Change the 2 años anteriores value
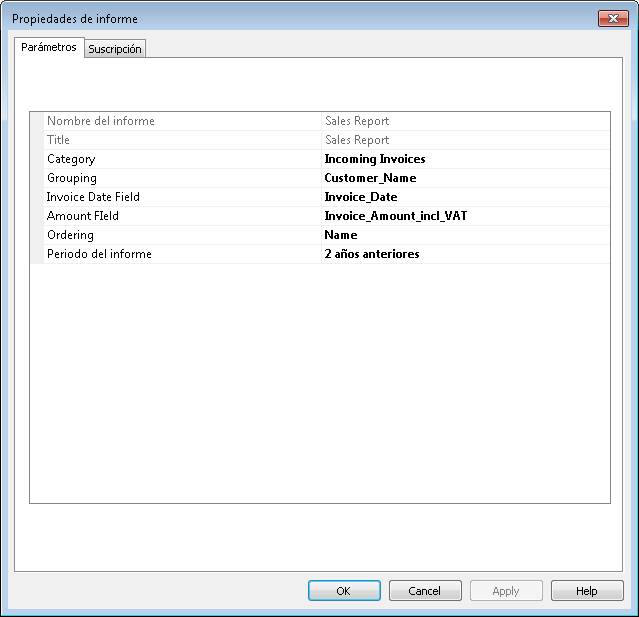Screen dimensions: 639x617 click(465, 254)
